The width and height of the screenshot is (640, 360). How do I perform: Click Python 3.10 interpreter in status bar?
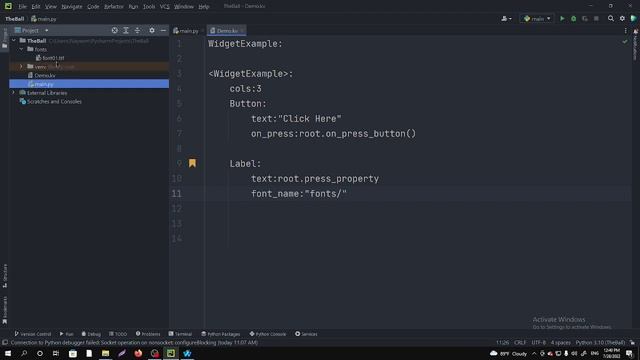[600, 342]
